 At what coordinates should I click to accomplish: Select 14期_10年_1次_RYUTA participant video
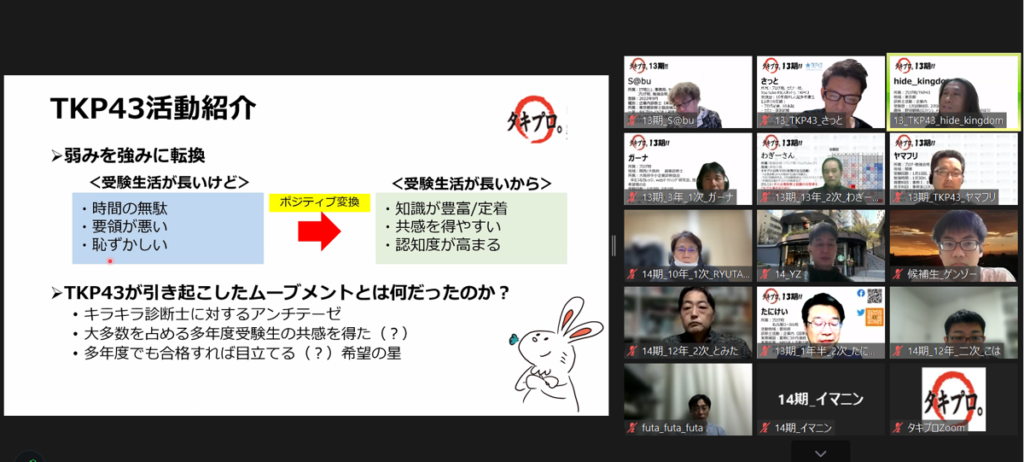[688, 246]
